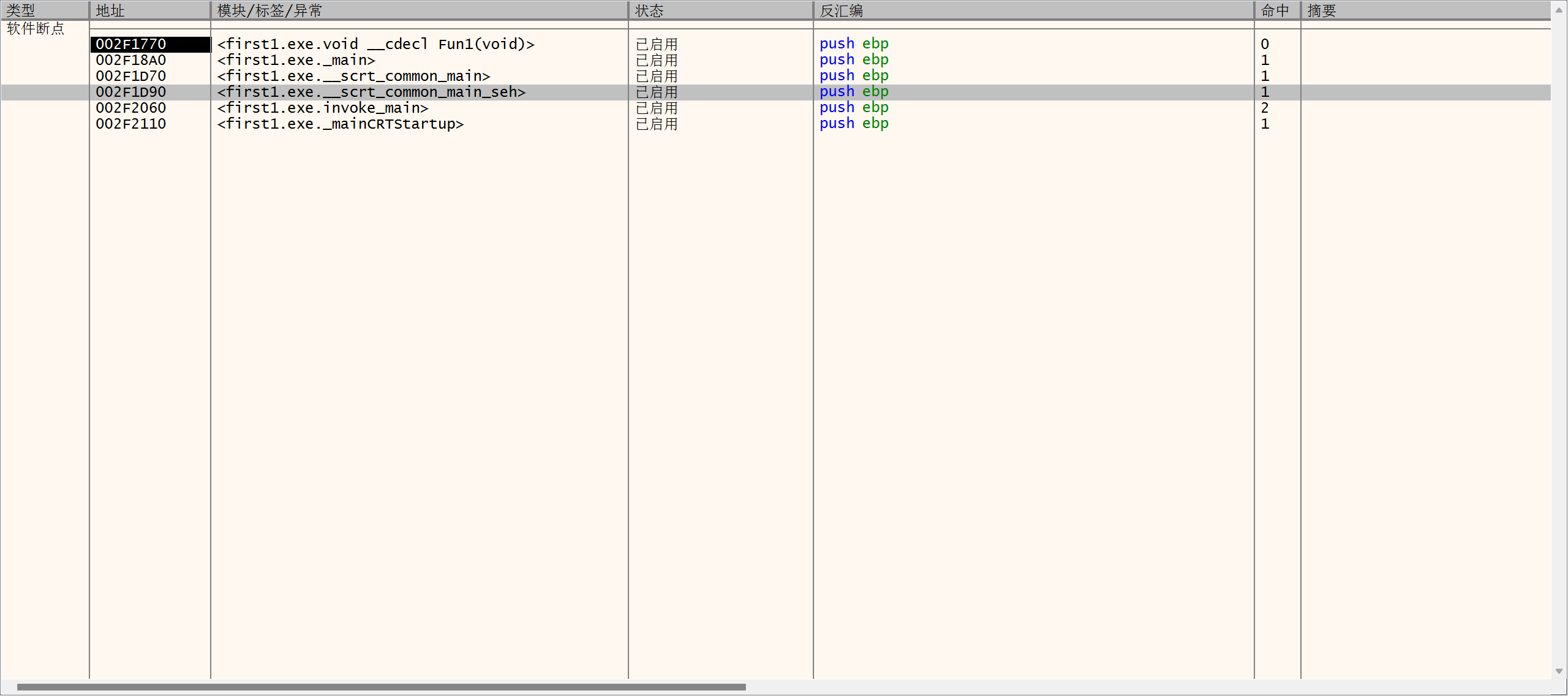Click the vertical scrollbar up arrow
Viewport: 1568px width, 696px height.
(1559, 9)
